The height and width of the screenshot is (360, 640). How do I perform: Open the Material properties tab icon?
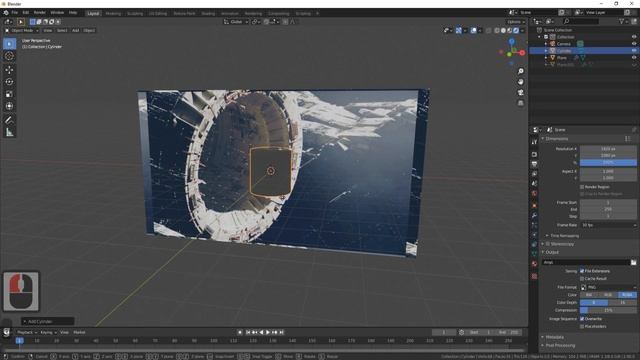tap(534, 264)
